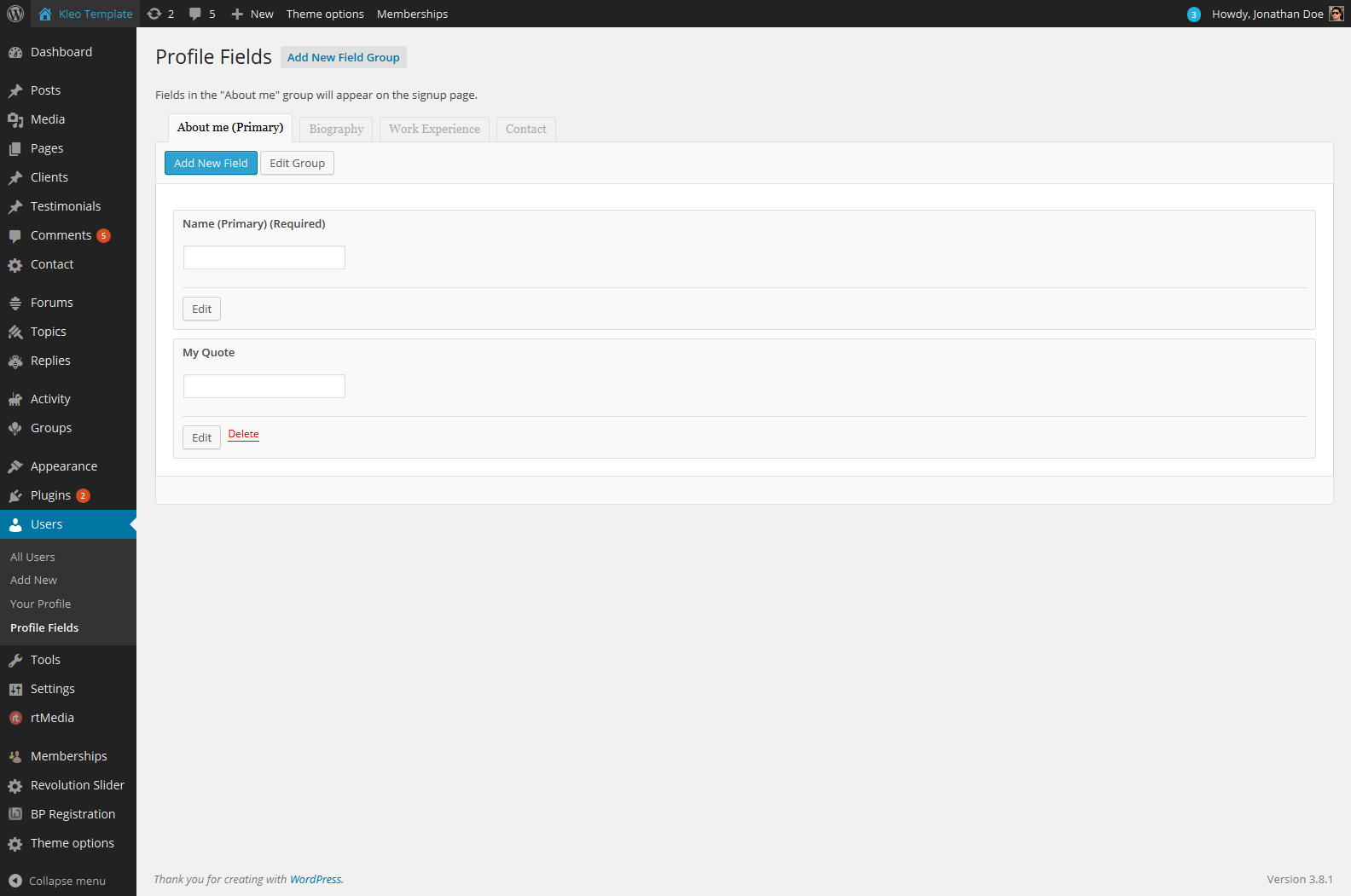This screenshot has width=1351, height=896.
Task: Click Add New Field Group
Action: click(343, 57)
